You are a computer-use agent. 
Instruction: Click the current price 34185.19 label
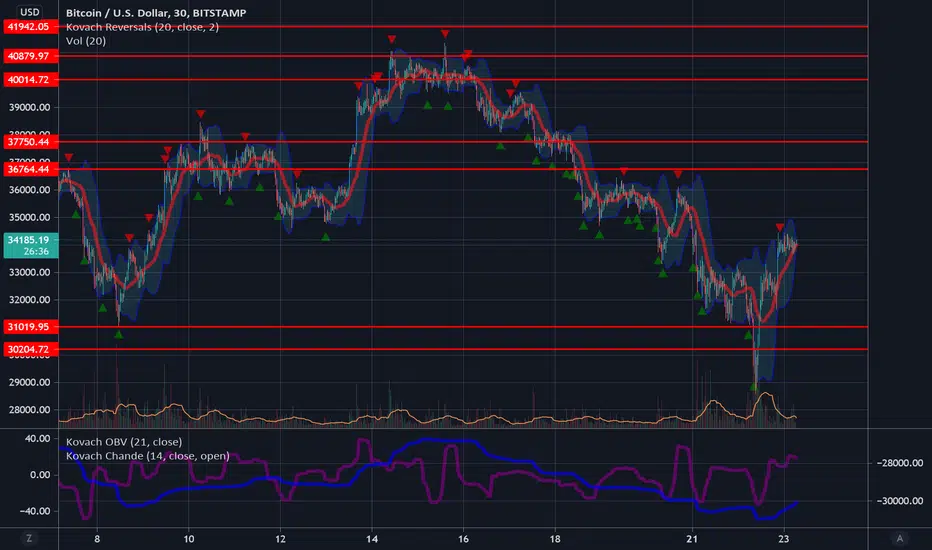(29, 240)
